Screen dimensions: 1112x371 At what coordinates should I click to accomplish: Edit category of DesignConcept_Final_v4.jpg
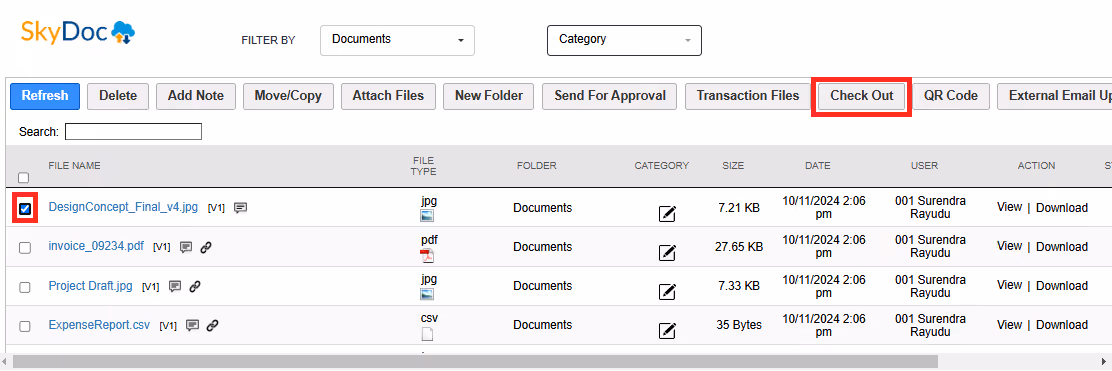click(x=667, y=213)
